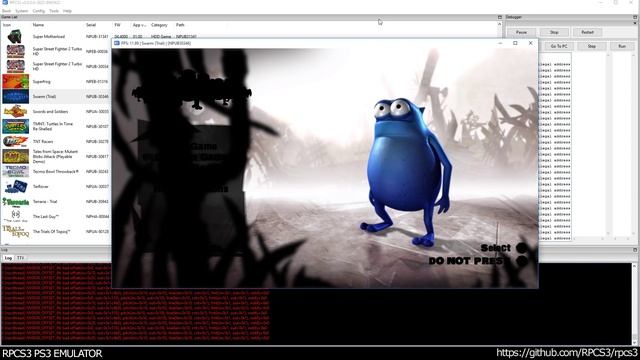Select the TNT Racers game icon
The height and width of the screenshot is (360, 640).
[15, 141]
